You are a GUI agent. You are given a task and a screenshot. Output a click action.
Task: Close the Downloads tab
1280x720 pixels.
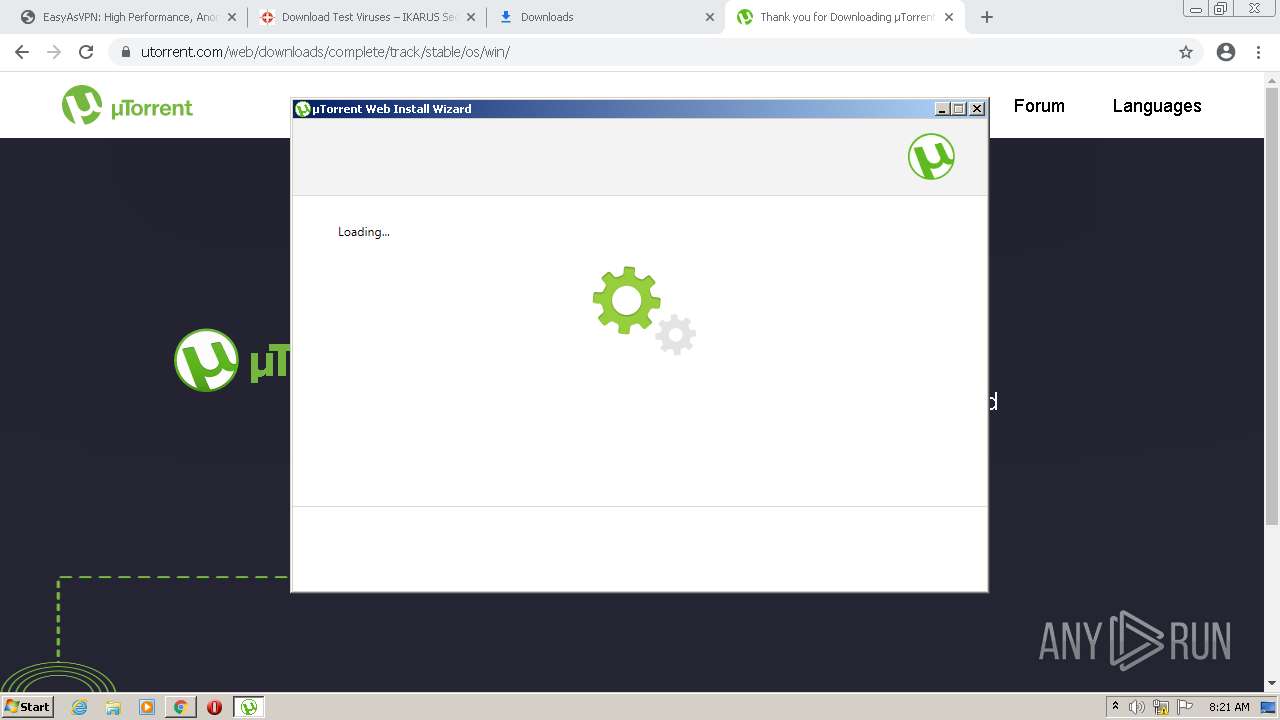pyautogui.click(x=710, y=17)
